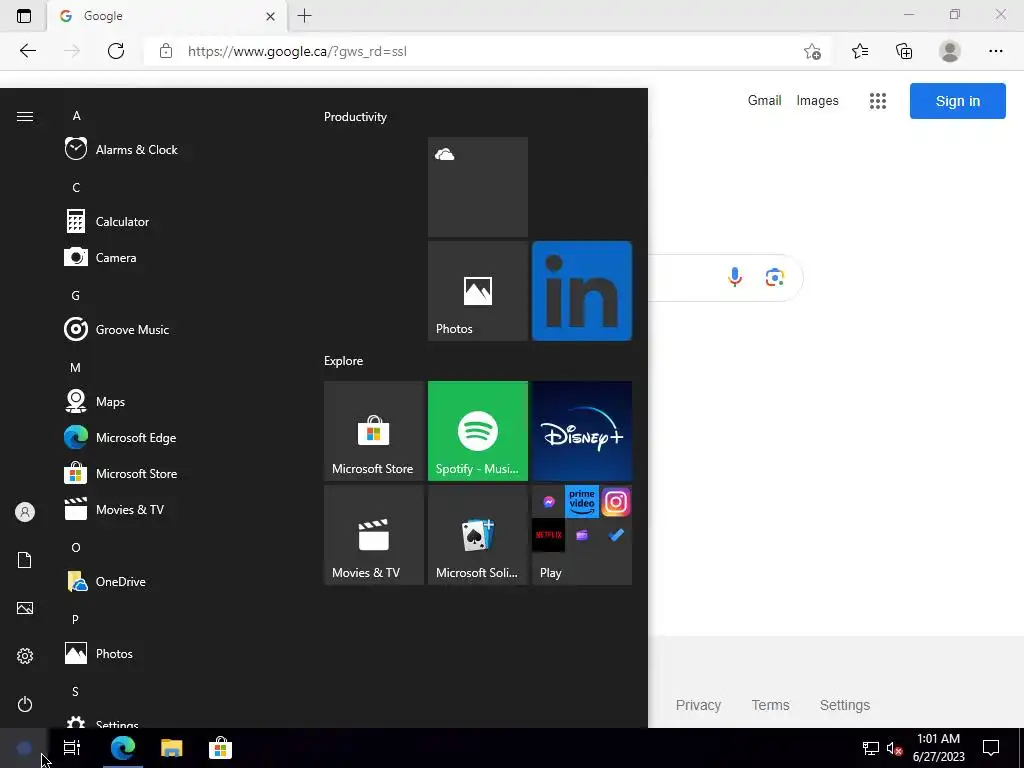Open Photos in the app list
Viewport: 1024px width, 768px height.
pyautogui.click(x=99, y=653)
